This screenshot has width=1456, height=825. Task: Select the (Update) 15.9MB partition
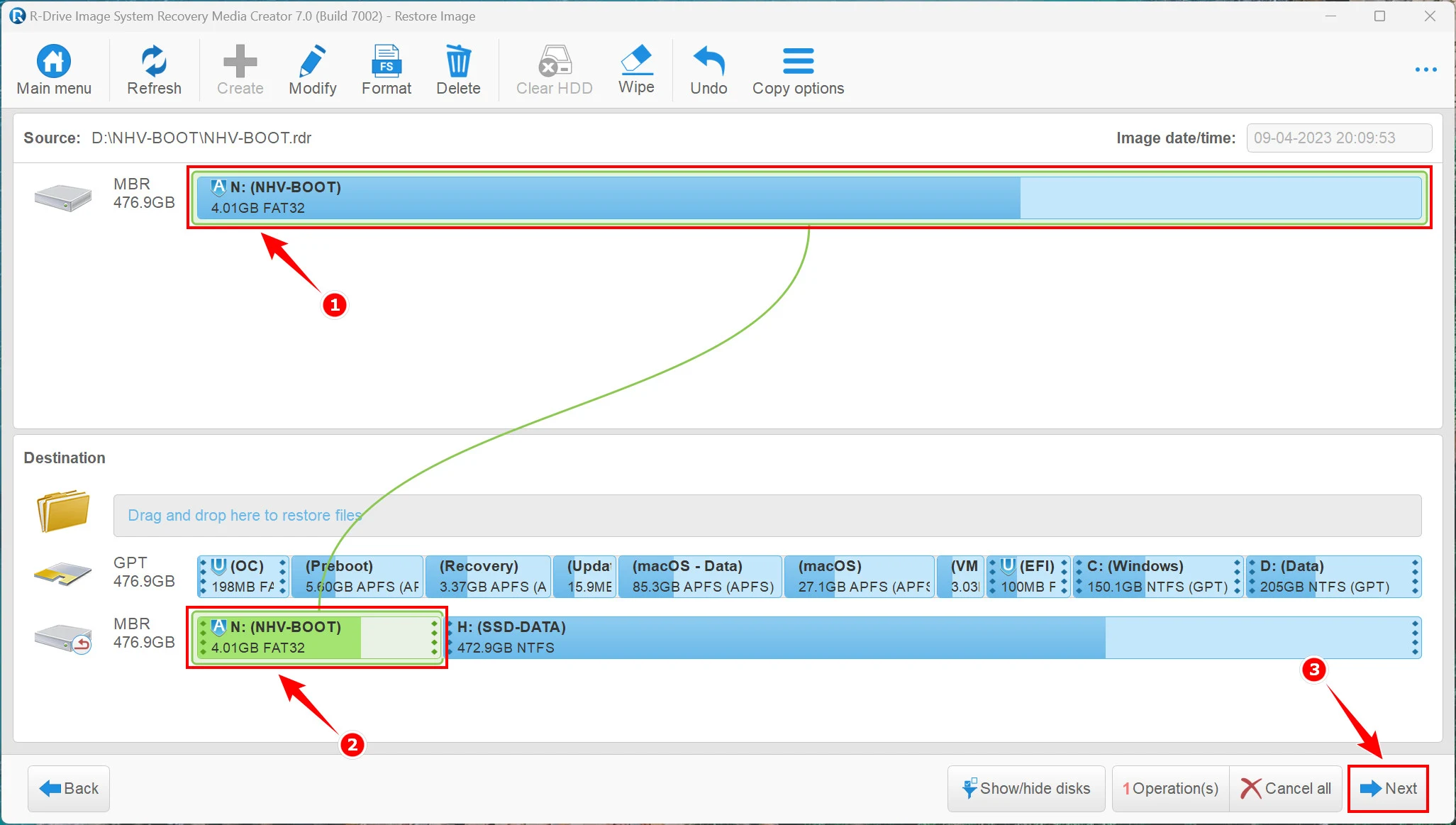click(585, 577)
